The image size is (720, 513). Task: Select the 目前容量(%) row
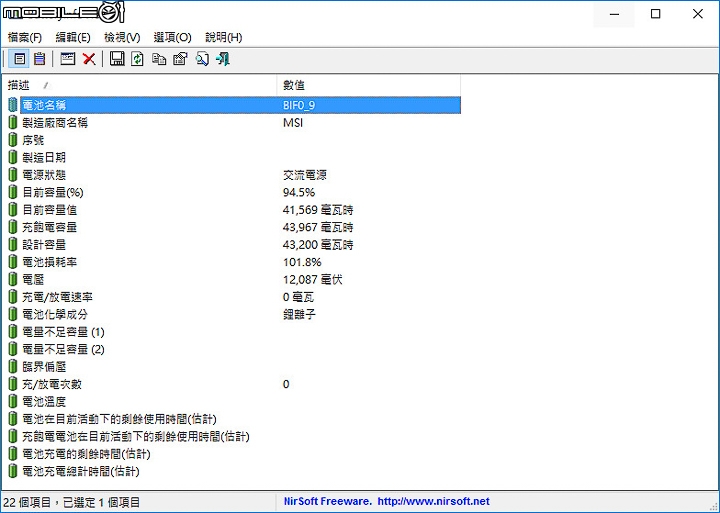(x=234, y=192)
